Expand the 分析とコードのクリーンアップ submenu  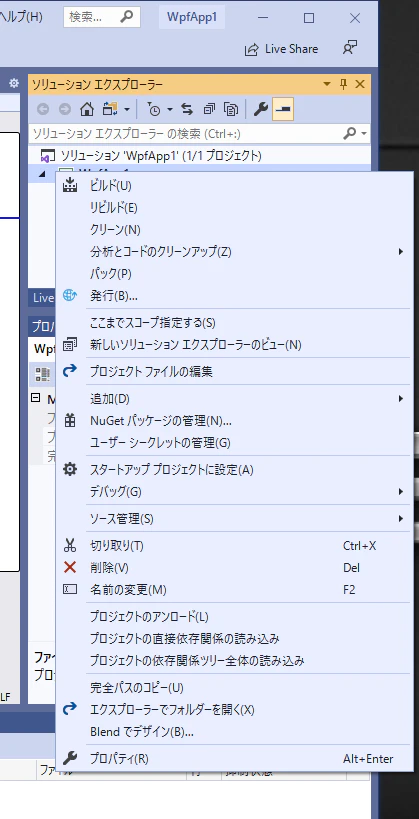[x=401, y=252]
